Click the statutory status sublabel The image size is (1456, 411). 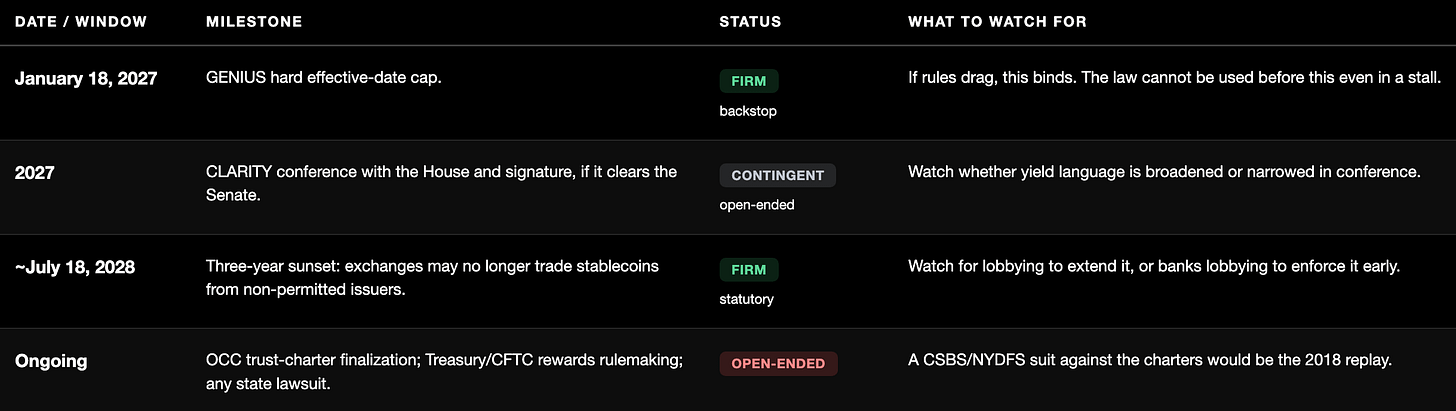click(746, 299)
